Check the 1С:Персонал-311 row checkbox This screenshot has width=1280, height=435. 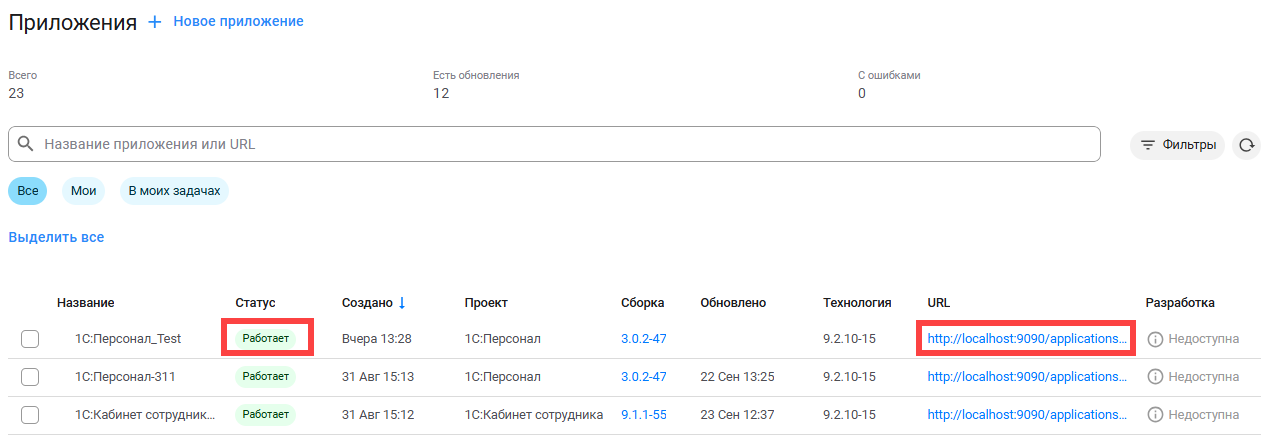click(30, 377)
